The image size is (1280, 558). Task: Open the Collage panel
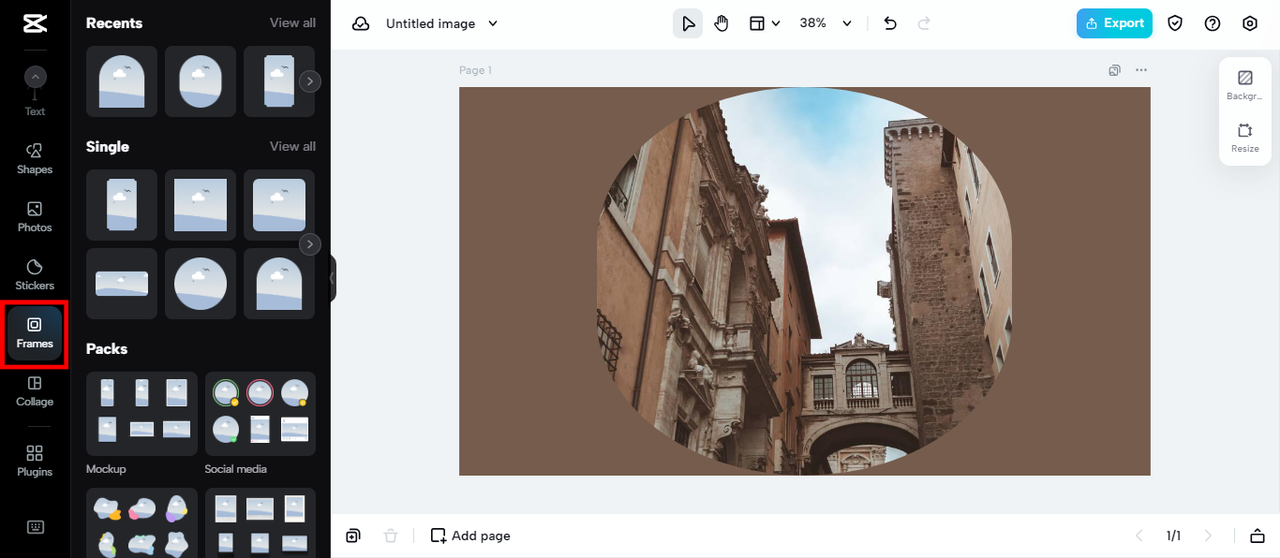[35, 391]
